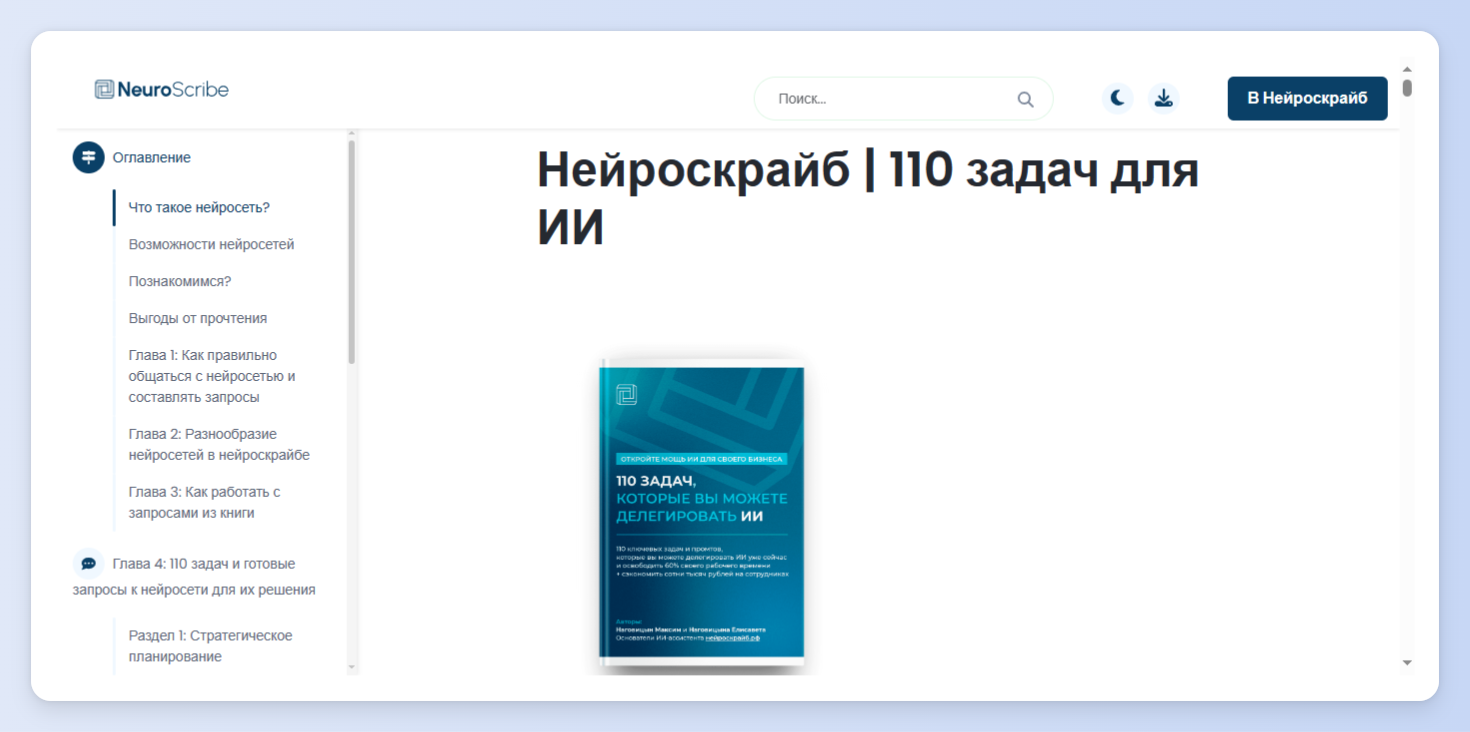This screenshot has width=1470, height=732.
Task: Go to Возможности нейросетей section
Action: click(x=211, y=245)
